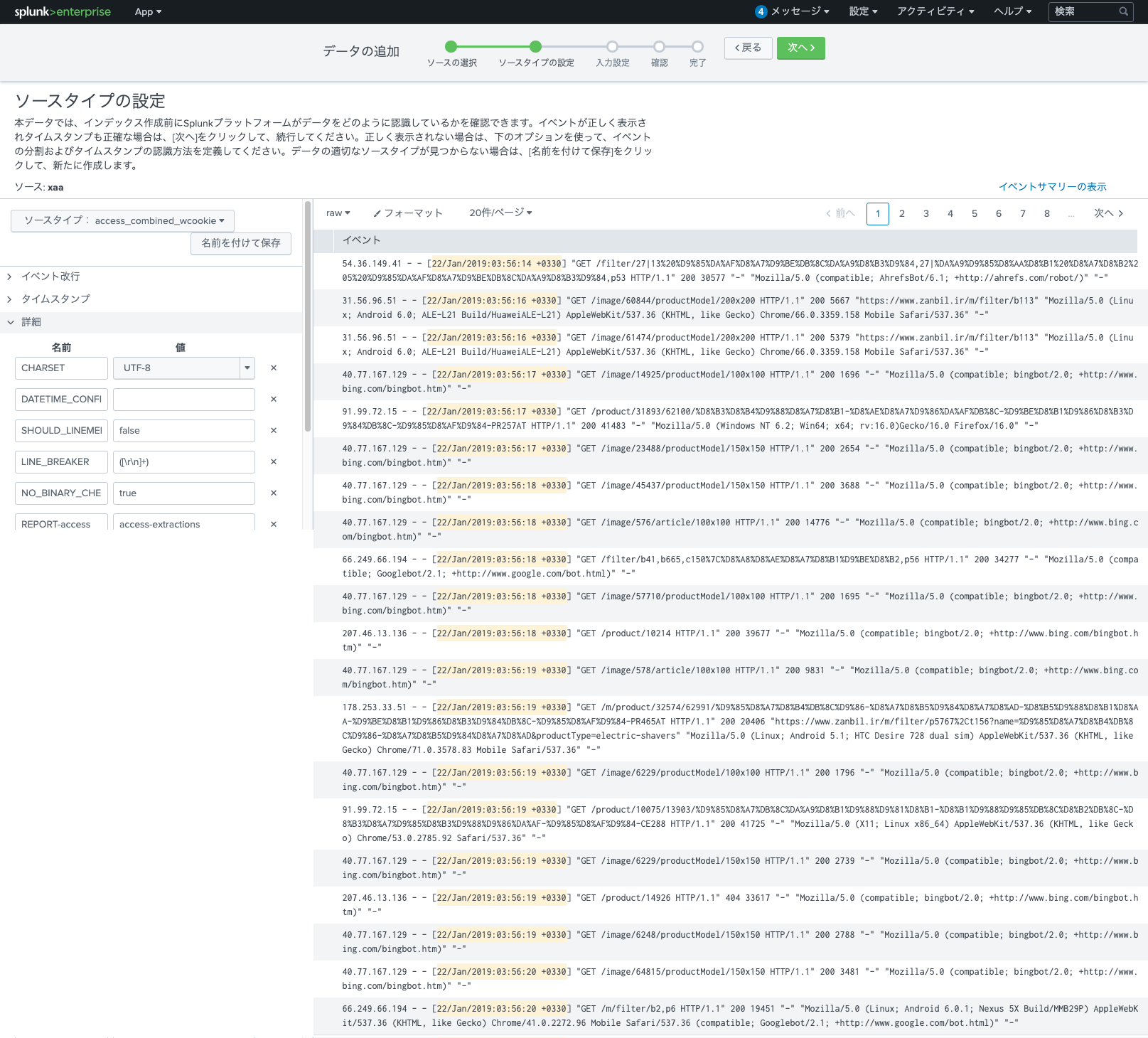The width and height of the screenshot is (1148, 1038).
Task: Open the App dropdown menu
Action: click(x=148, y=11)
